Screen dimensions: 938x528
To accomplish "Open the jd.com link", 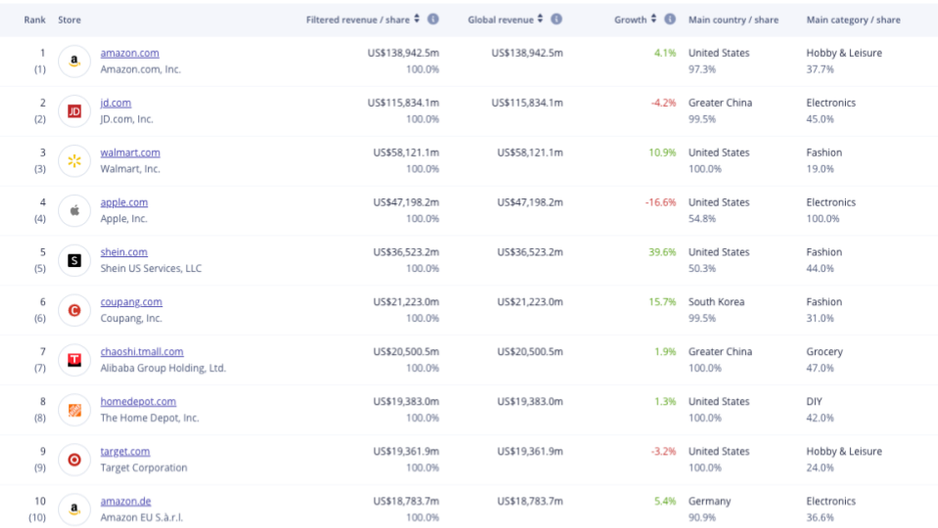I will click(115, 103).
